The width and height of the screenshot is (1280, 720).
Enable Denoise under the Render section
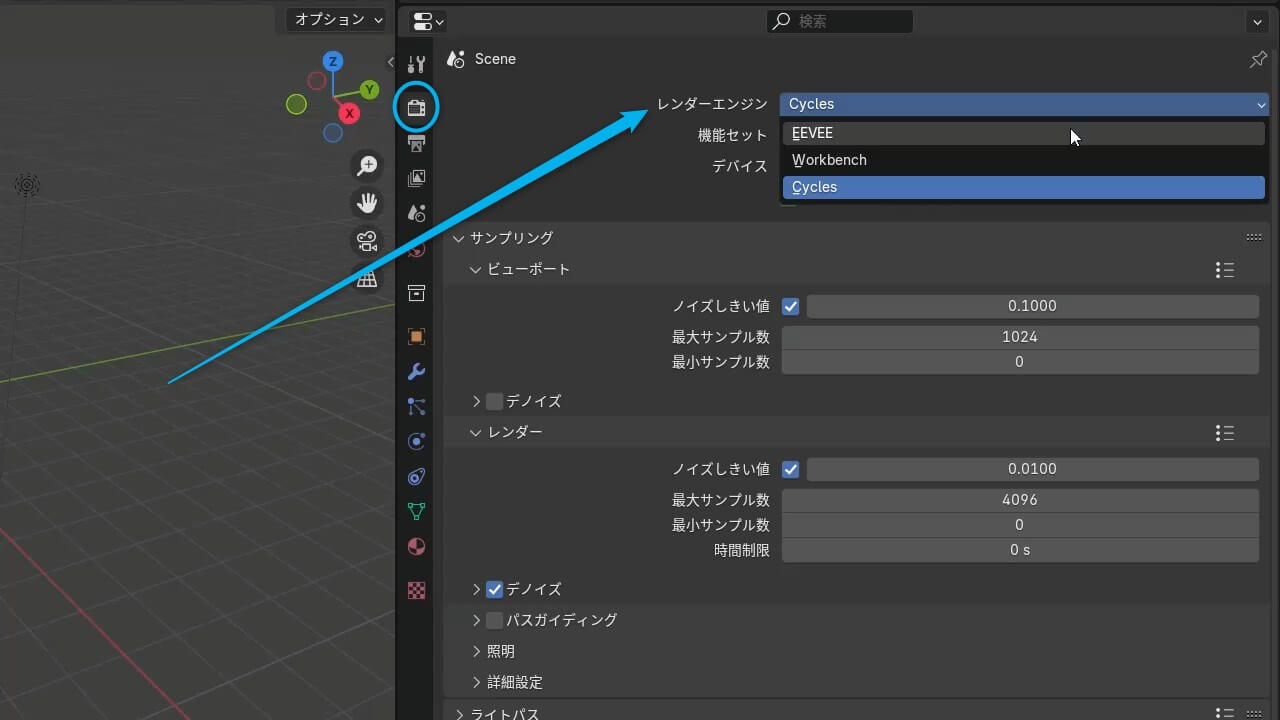click(494, 589)
